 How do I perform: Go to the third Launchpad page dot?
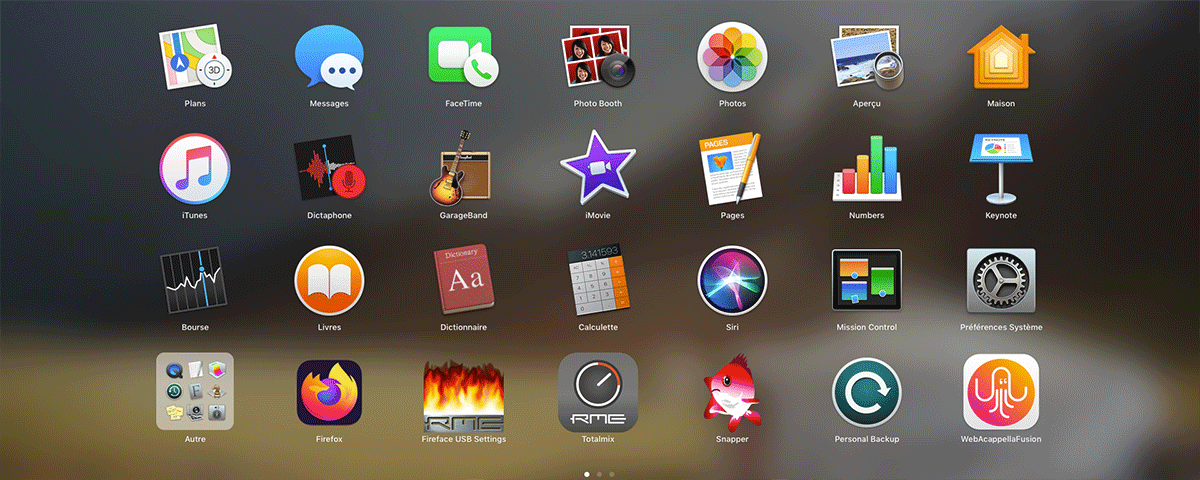(612, 473)
